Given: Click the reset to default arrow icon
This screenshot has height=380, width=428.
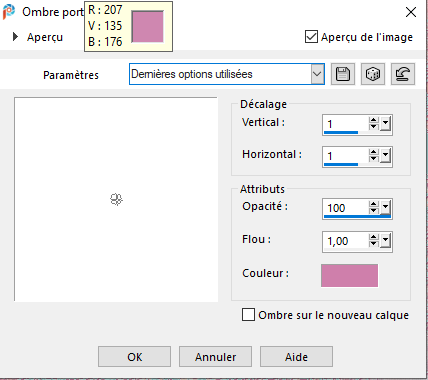Looking at the screenshot, I should pos(403,74).
